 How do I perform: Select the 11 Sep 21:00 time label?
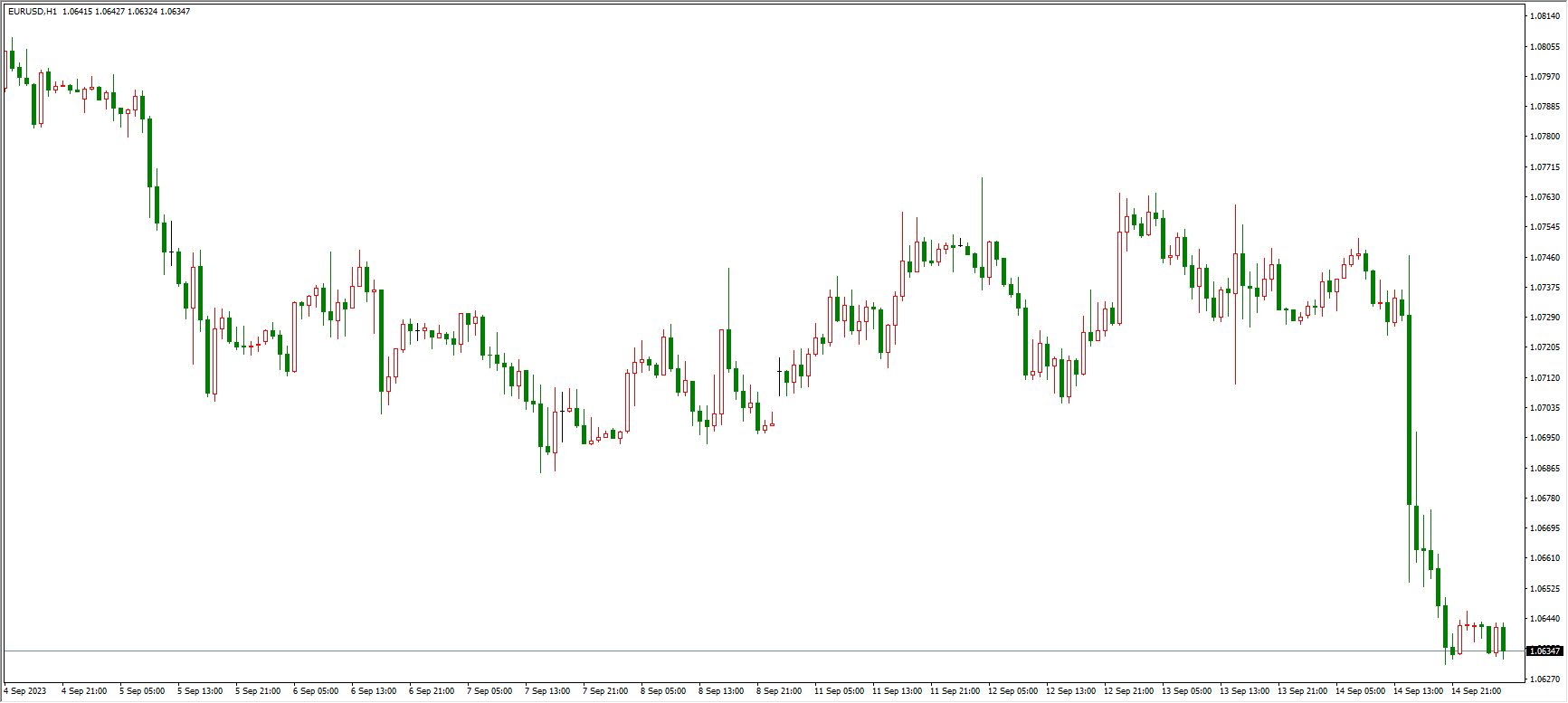(955, 691)
